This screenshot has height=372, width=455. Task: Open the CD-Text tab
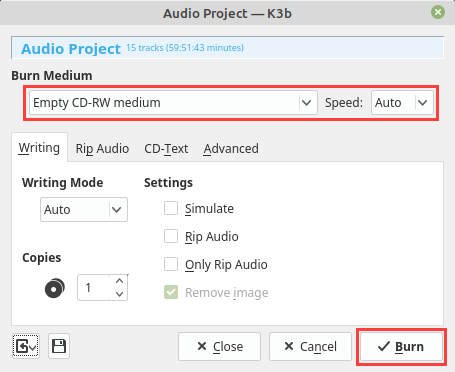(166, 149)
